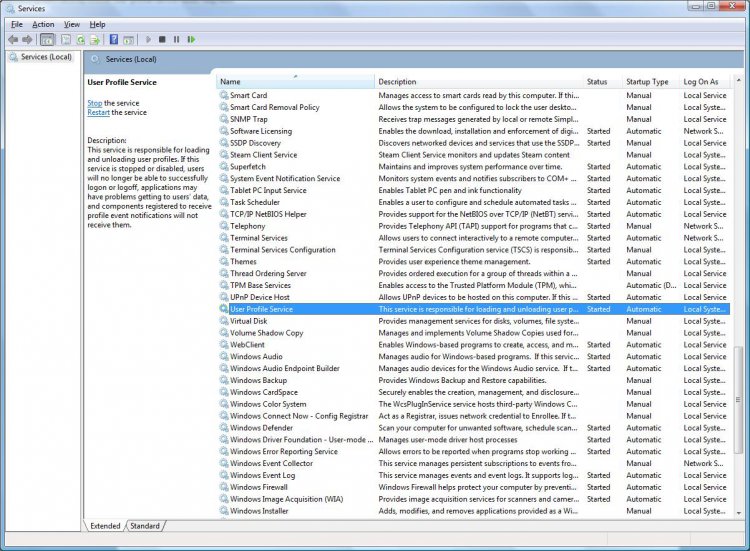Image resolution: width=750 pixels, height=551 pixels.
Task: Click the Export List toolbar icon
Action: point(95,40)
